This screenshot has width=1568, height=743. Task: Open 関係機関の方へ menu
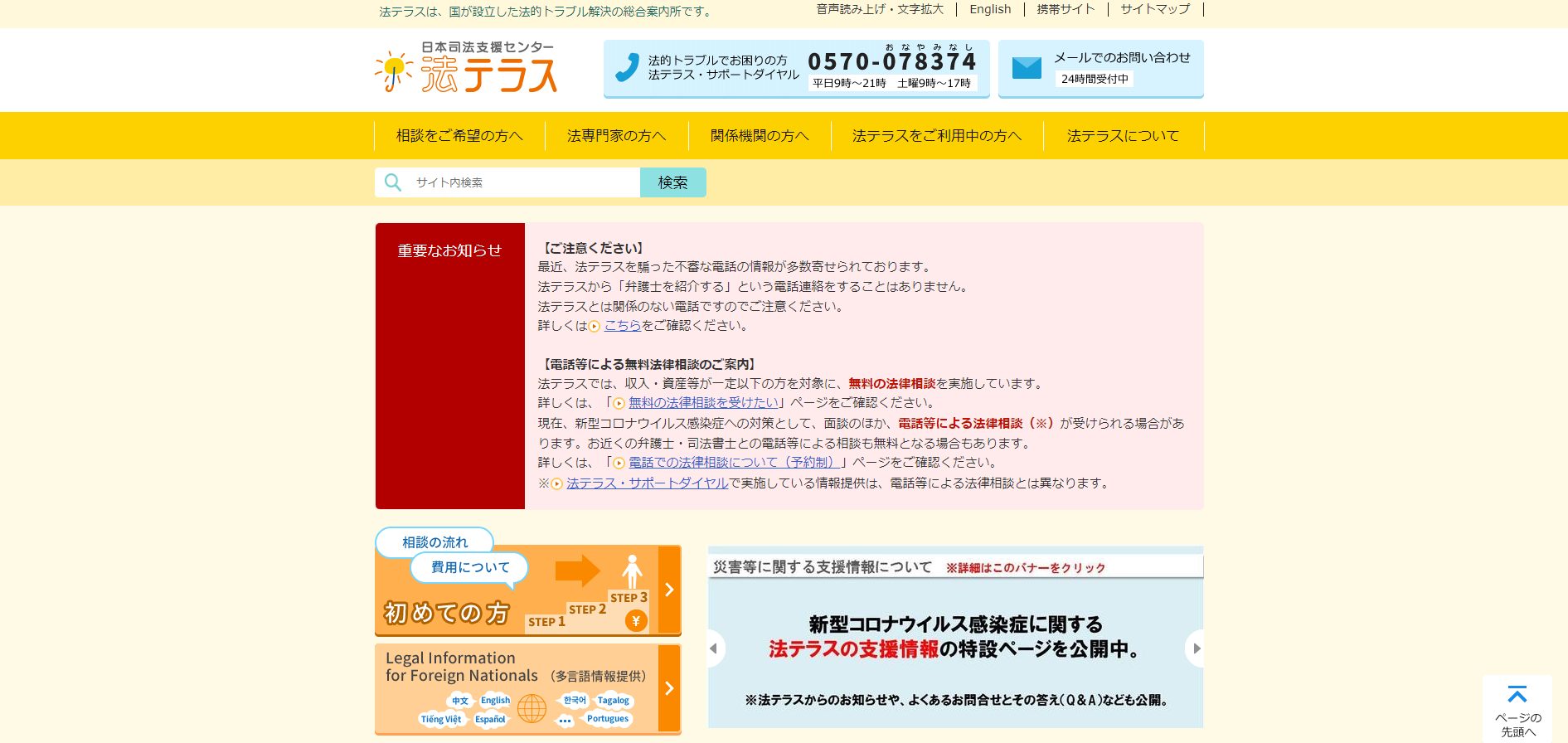(760, 135)
